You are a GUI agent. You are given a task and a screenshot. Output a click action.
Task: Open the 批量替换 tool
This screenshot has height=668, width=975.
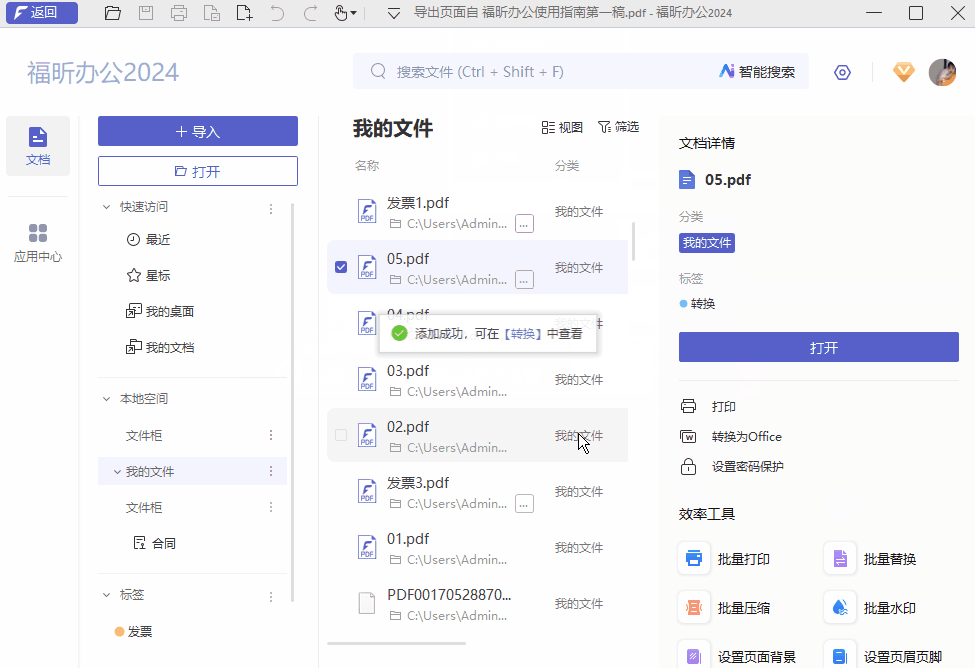(871, 559)
